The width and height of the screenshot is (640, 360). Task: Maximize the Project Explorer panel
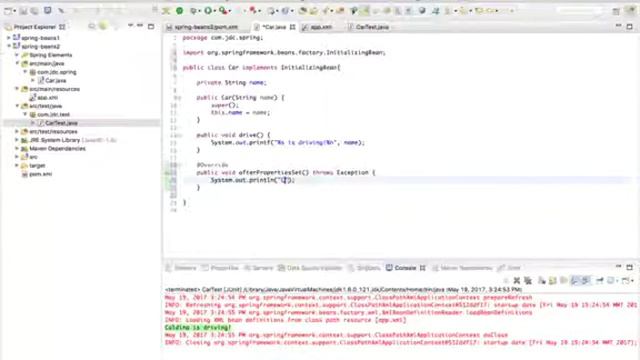[x=151, y=27]
